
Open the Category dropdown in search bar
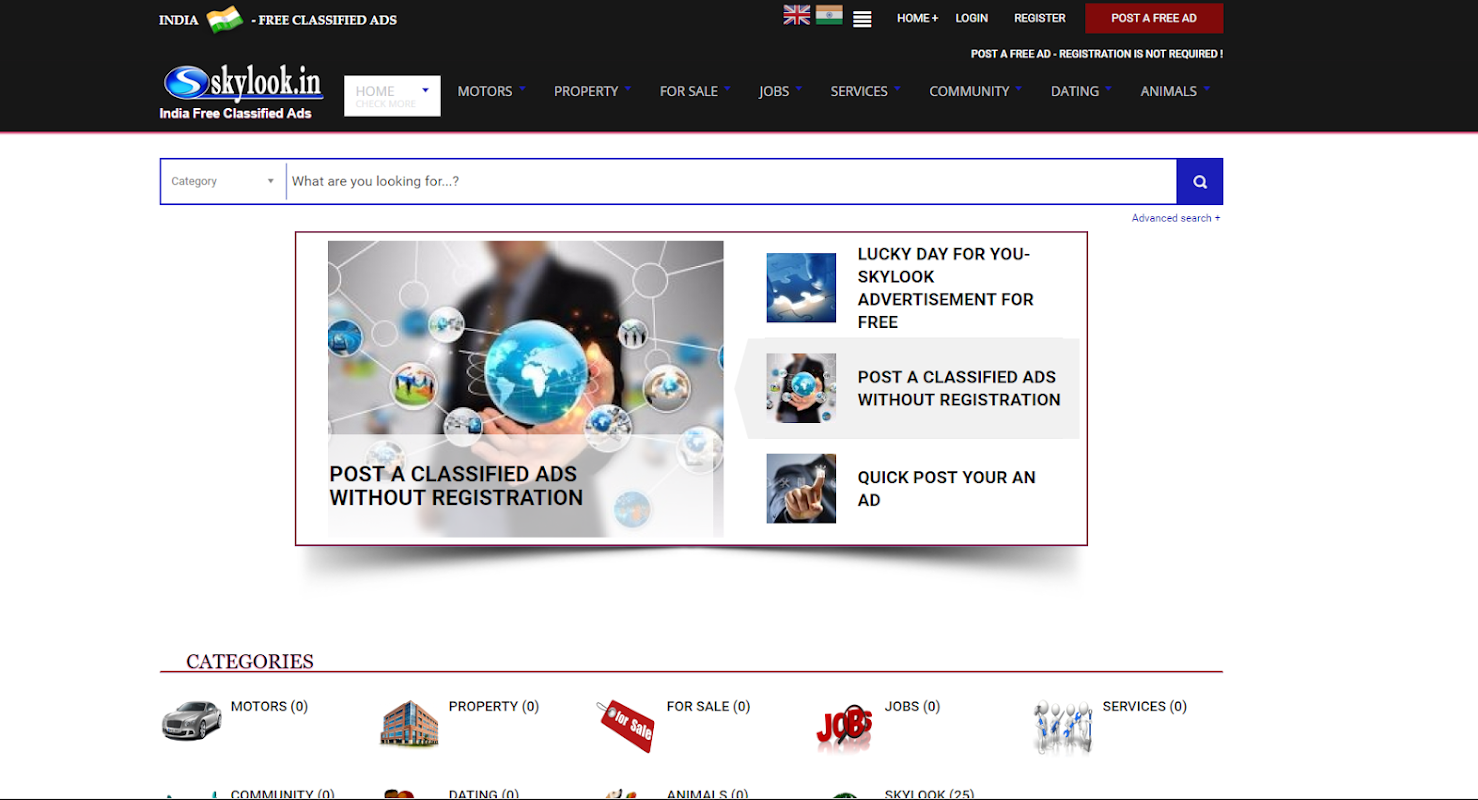point(223,182)
